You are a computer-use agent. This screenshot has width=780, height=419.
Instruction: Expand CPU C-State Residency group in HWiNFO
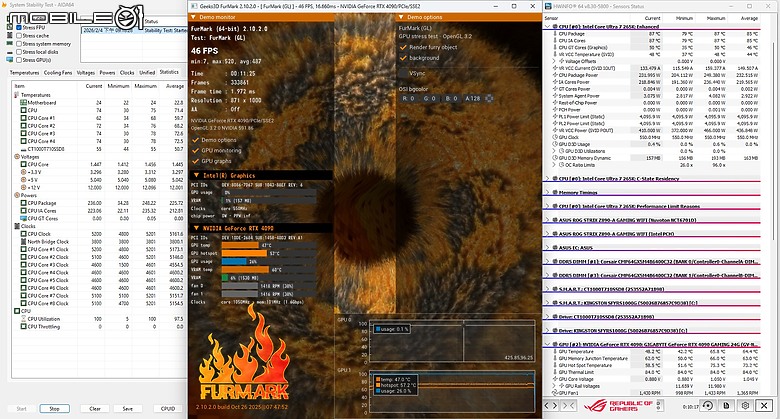[x=548, y=178]
